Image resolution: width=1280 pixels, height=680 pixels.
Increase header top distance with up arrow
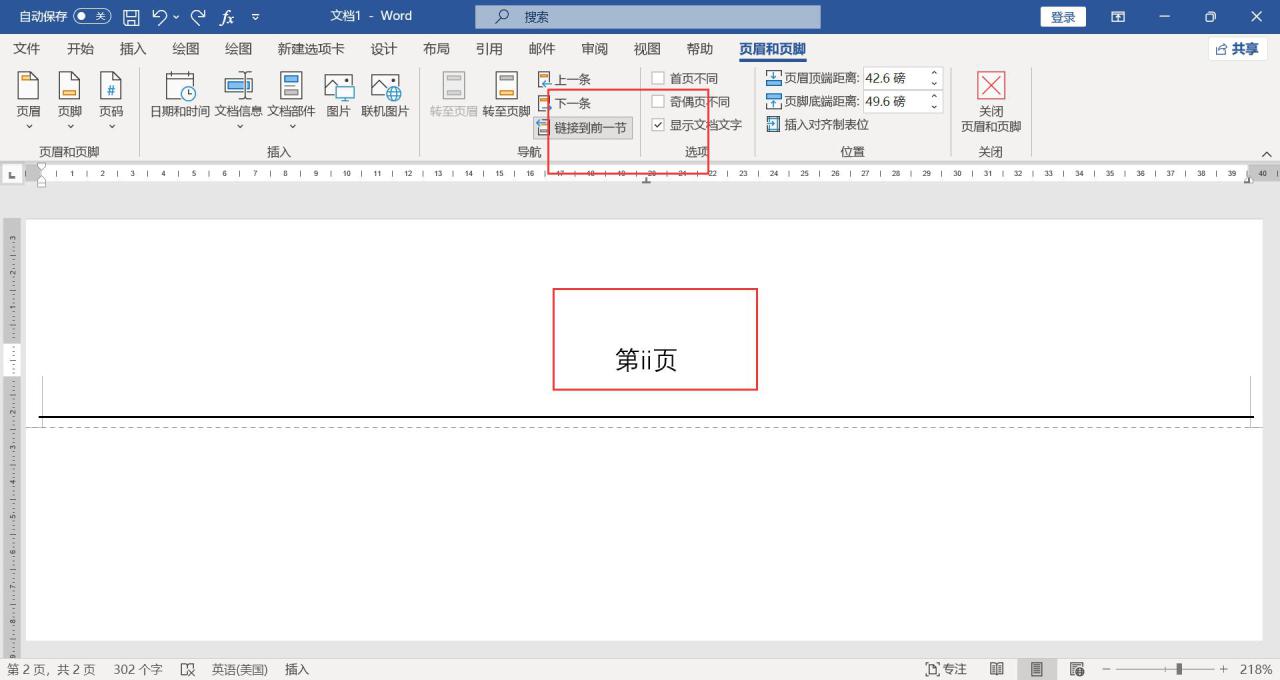point(935,73)
